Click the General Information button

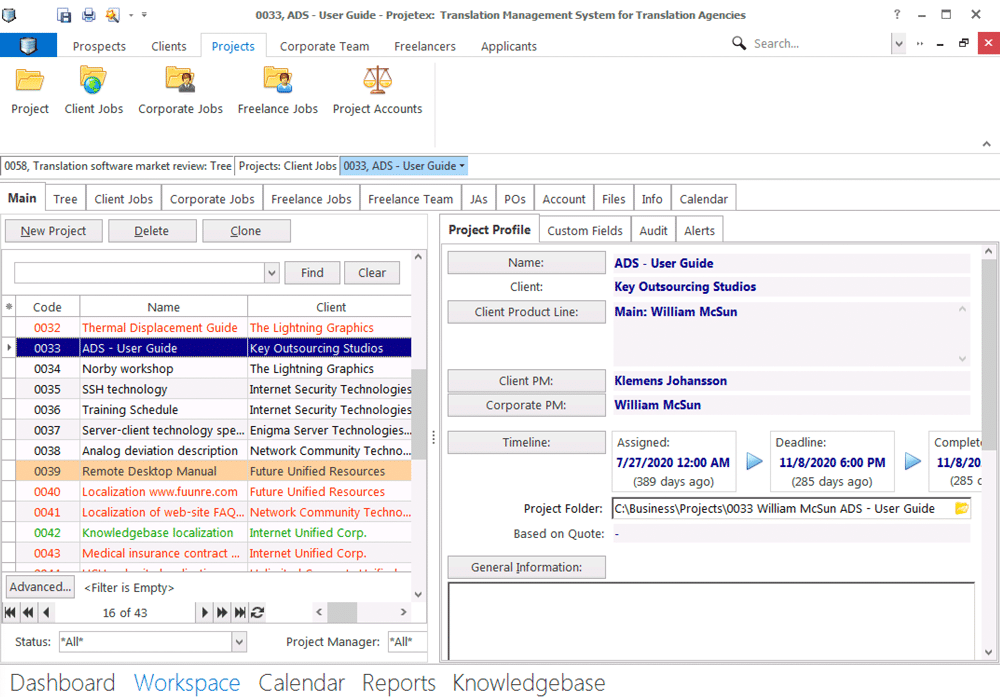click(x=526, y=567)
